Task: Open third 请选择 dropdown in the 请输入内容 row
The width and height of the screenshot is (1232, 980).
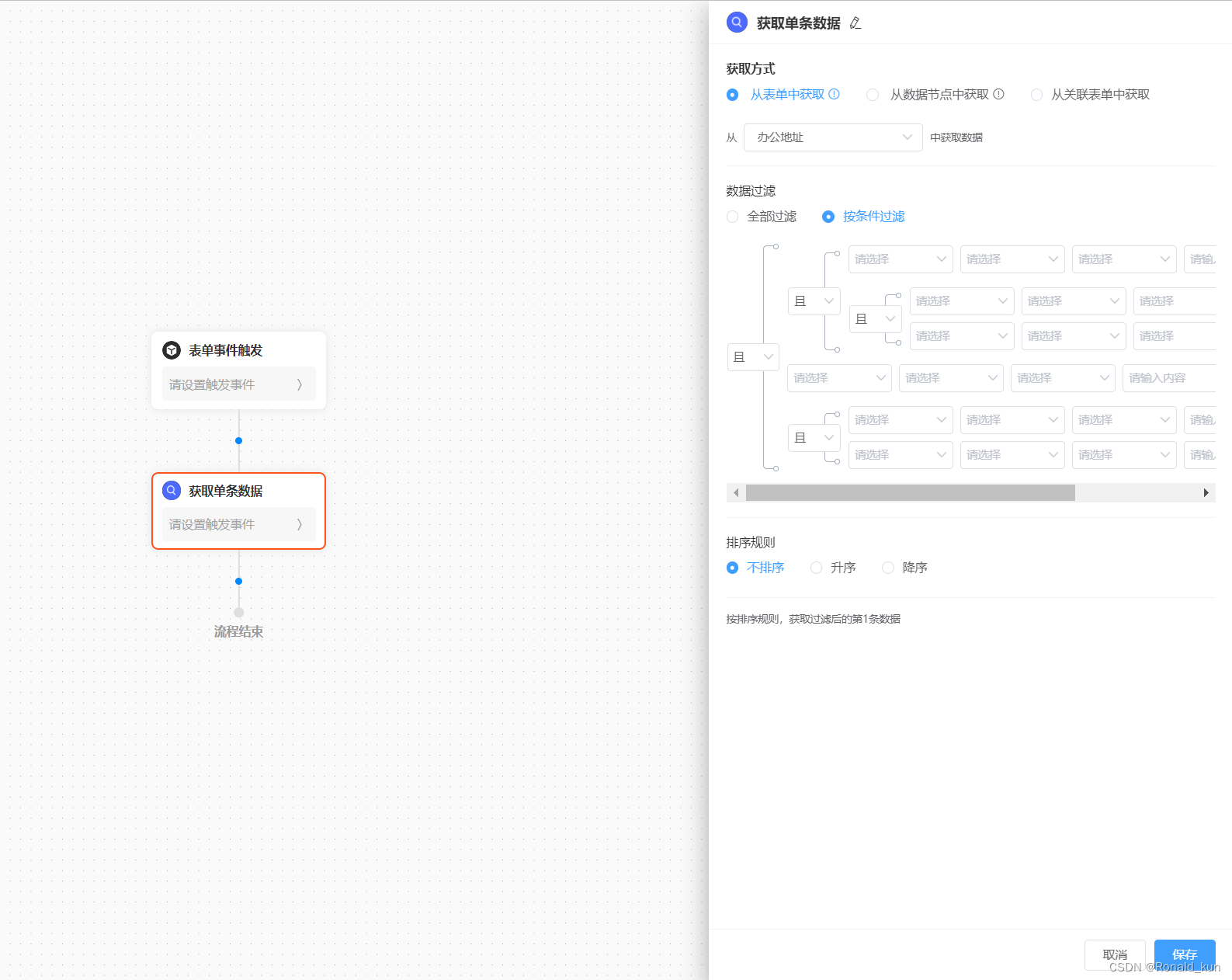Action: pyautogui.click(x=1063, y=378)
